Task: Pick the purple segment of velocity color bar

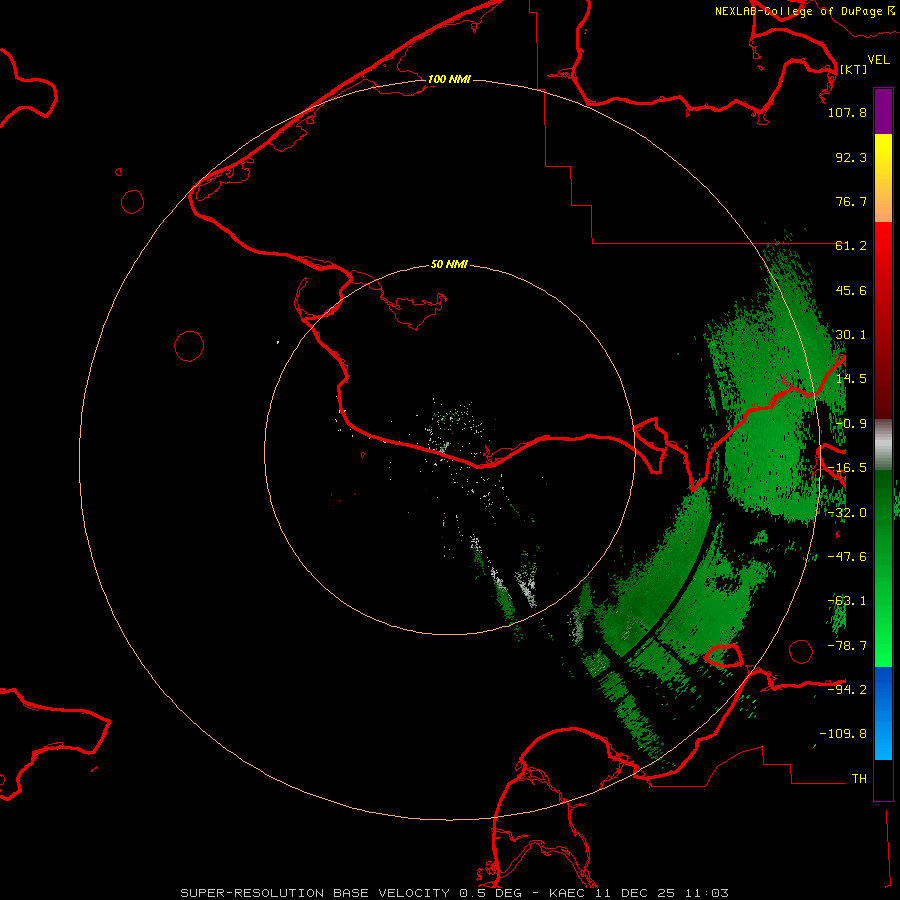Action: point(883,111)
